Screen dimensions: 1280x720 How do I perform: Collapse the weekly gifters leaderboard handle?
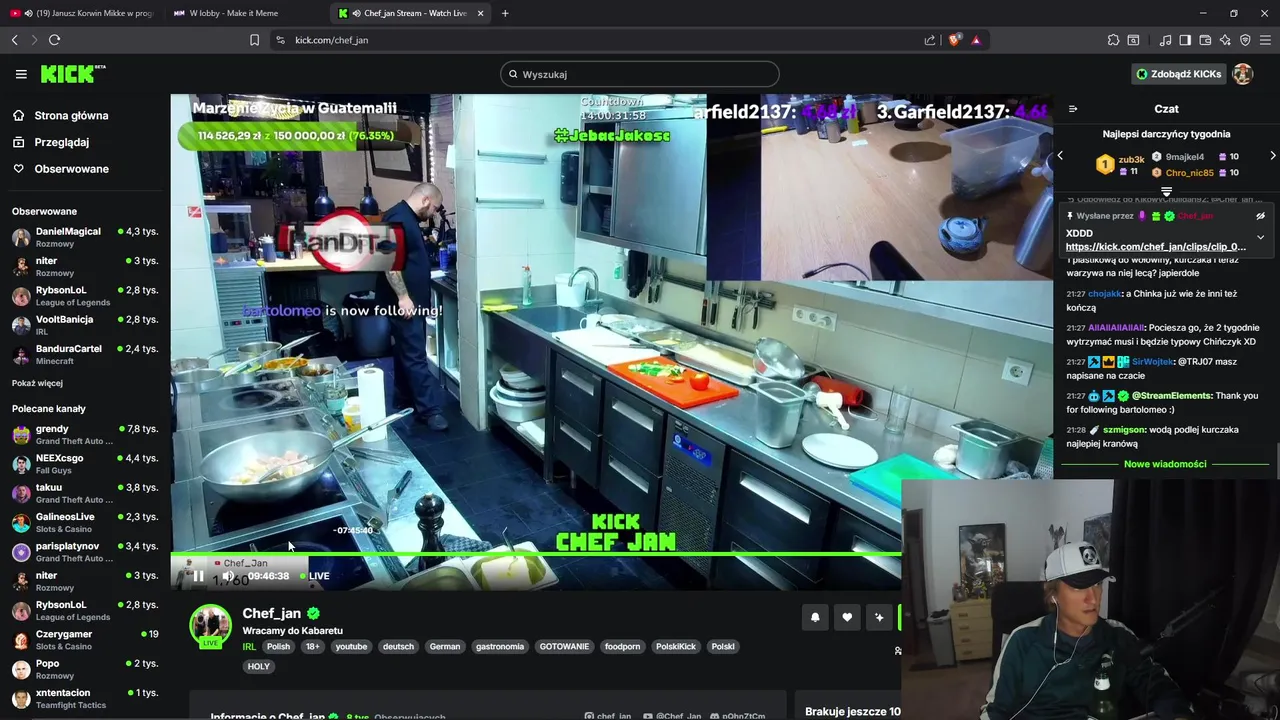(x=1166, y=191)
